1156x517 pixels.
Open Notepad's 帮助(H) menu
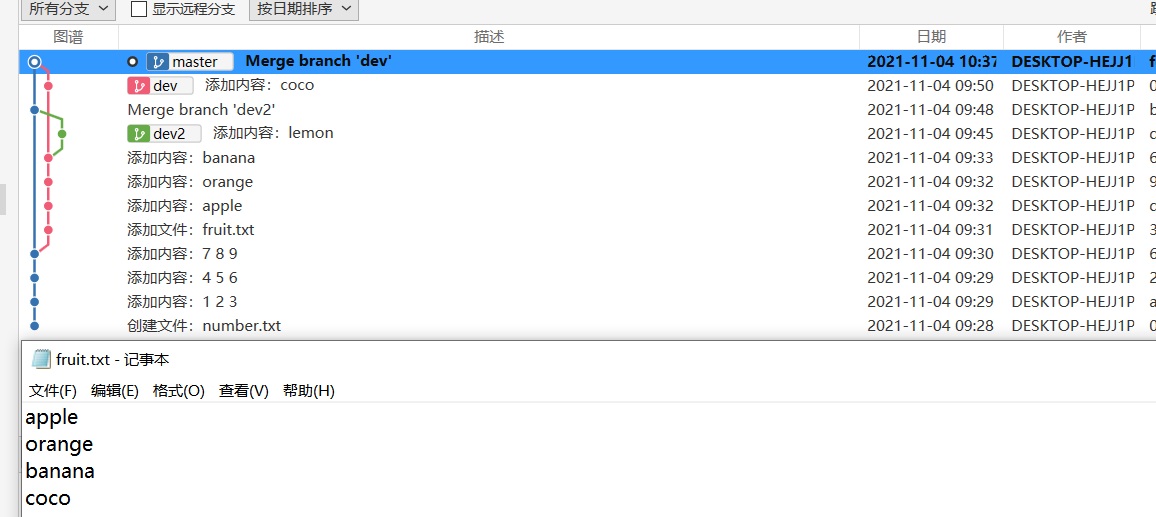click(x=309, y=391)
